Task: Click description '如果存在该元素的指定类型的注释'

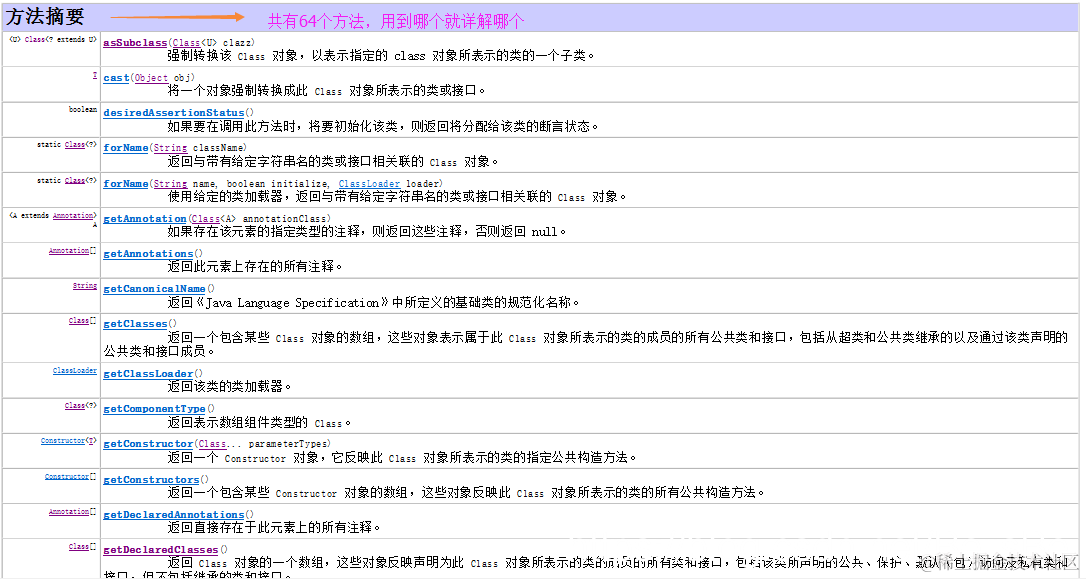Action: click(366, 231)
